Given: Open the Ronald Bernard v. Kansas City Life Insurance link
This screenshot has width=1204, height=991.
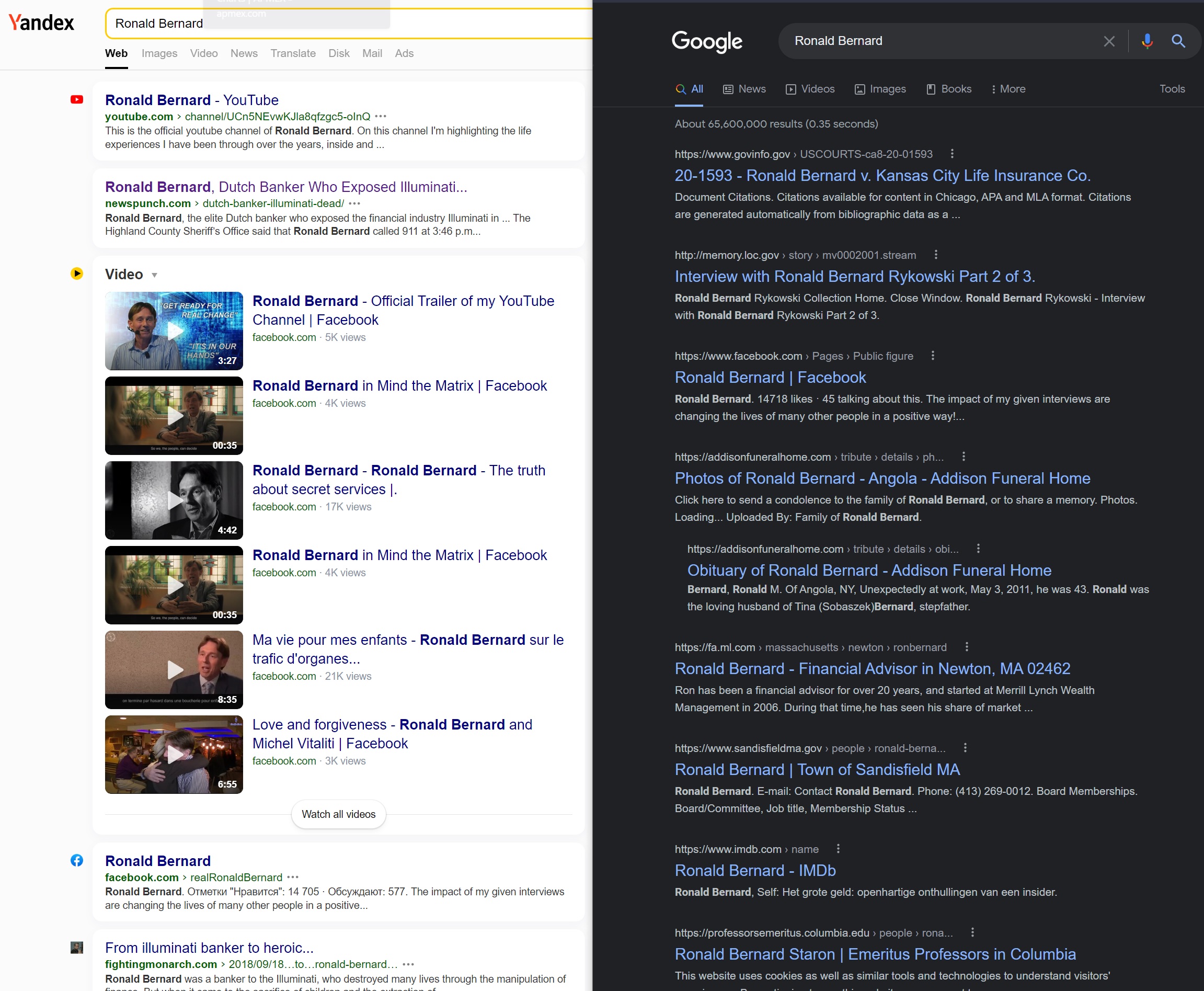Looking at the screenshot, I should coord(882,175).
